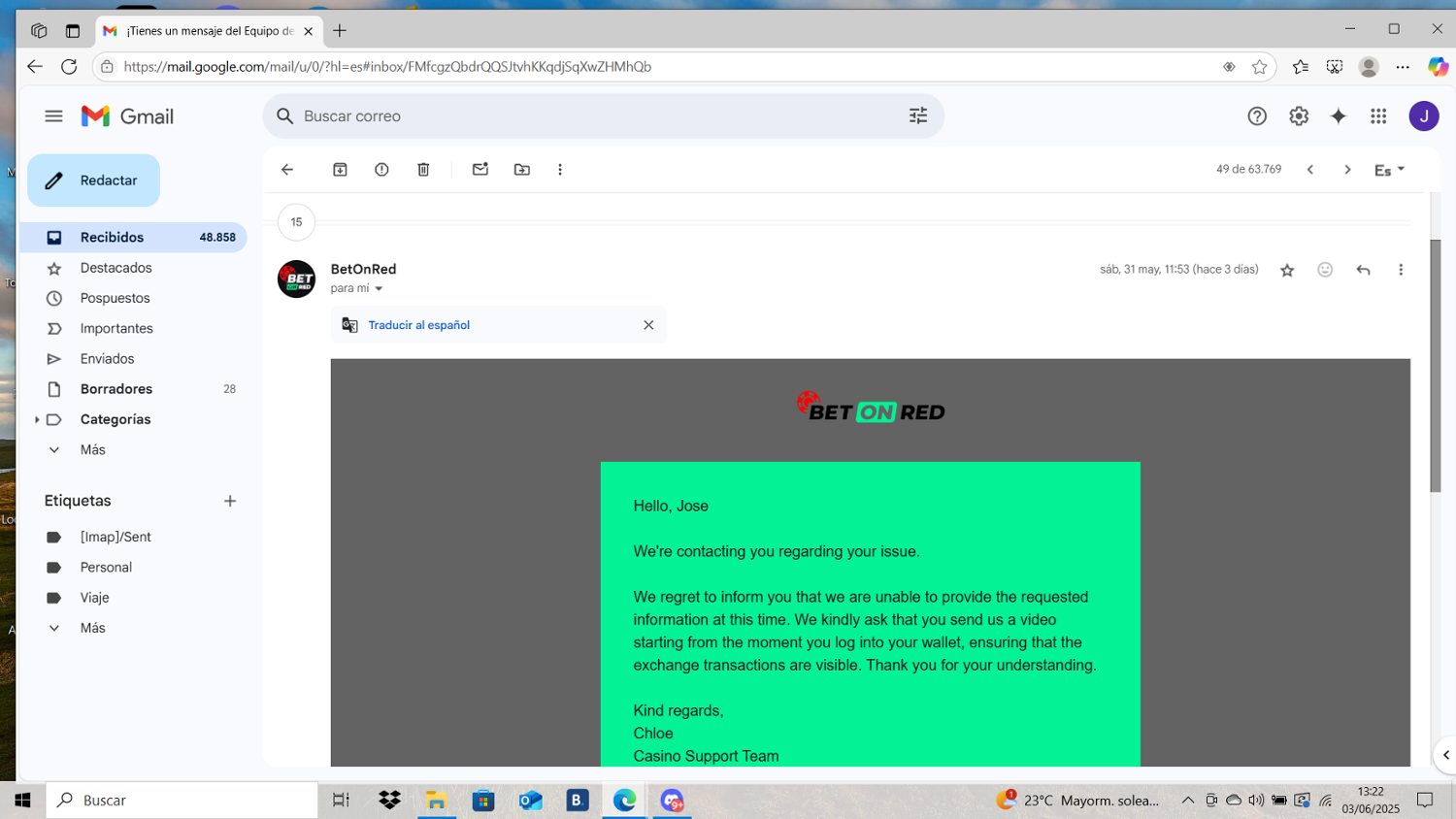Add an emoji reaction to the email
The image size is (1456, 819).
1325,270
